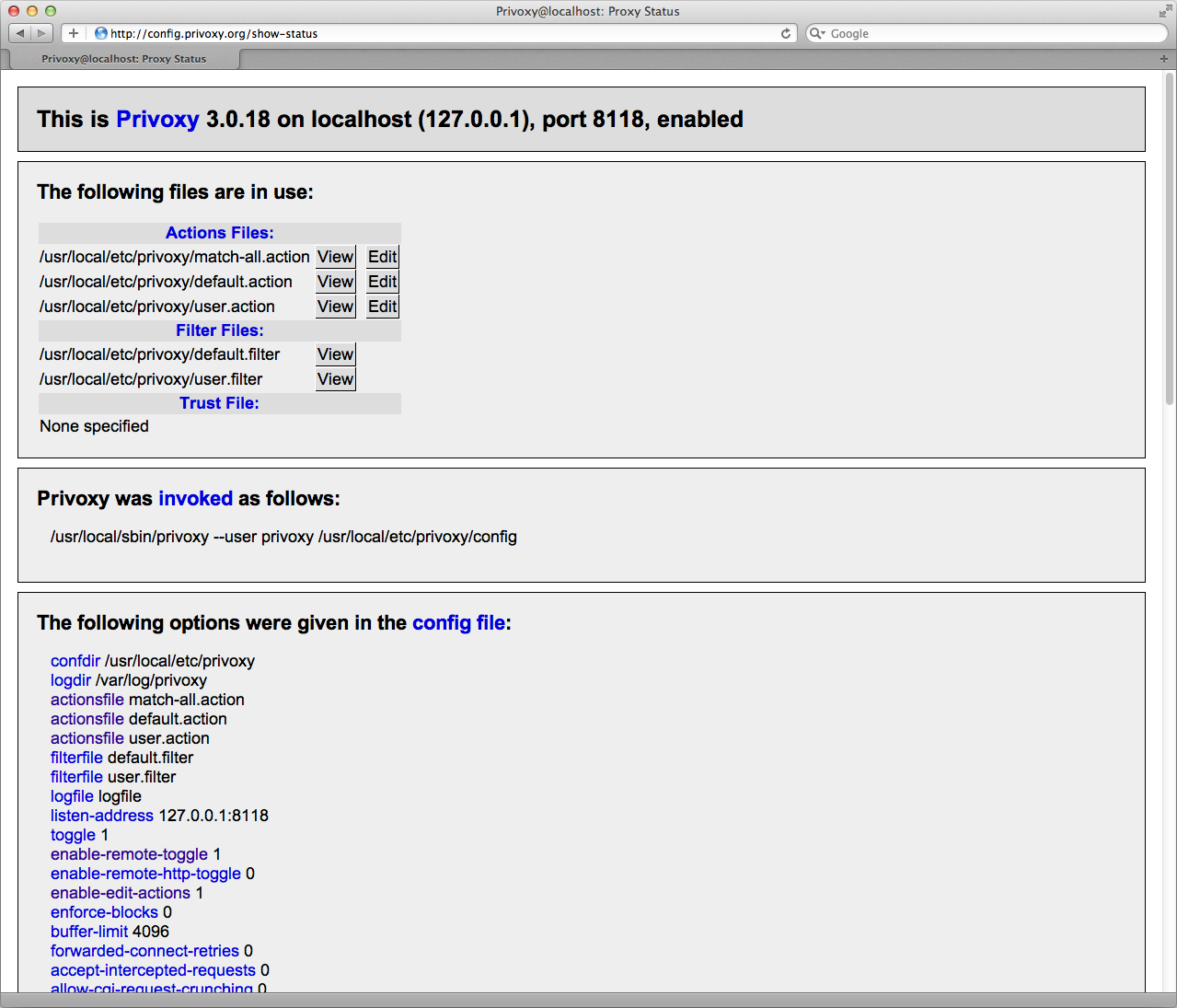Open a new tab with the plus icon
Screen dimensions: 1177x1008
pos(1164,59)
